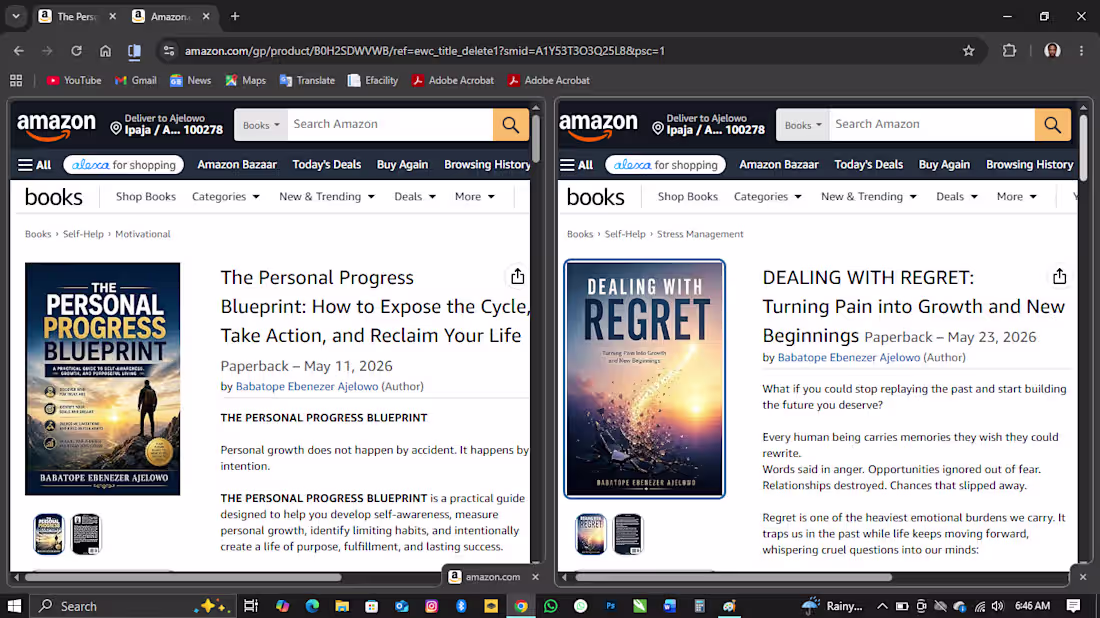
Task: Click the Amazon logo in the right pane
Action: (x=598, y=127)
